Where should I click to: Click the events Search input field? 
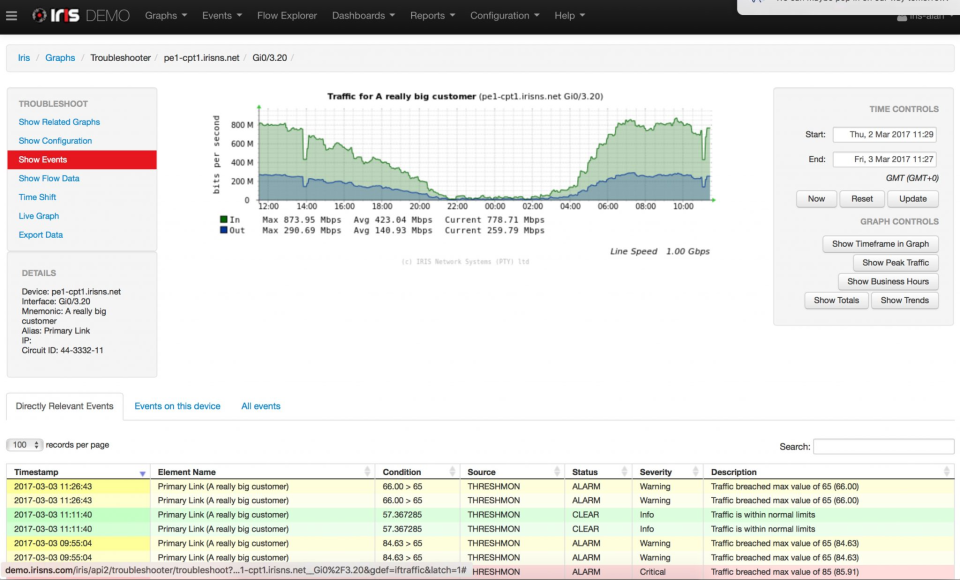882,447
